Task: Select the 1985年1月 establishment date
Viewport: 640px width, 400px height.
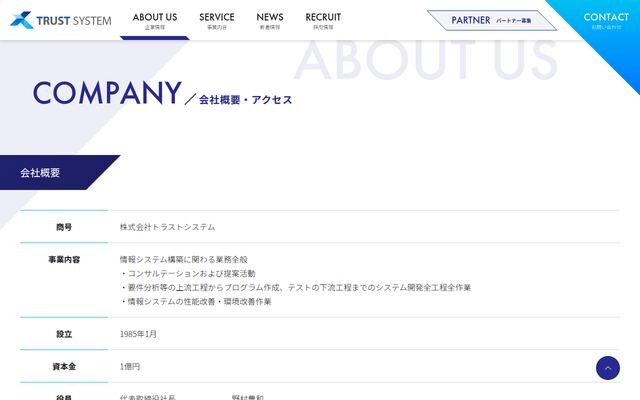Action: tap(138, 334)
